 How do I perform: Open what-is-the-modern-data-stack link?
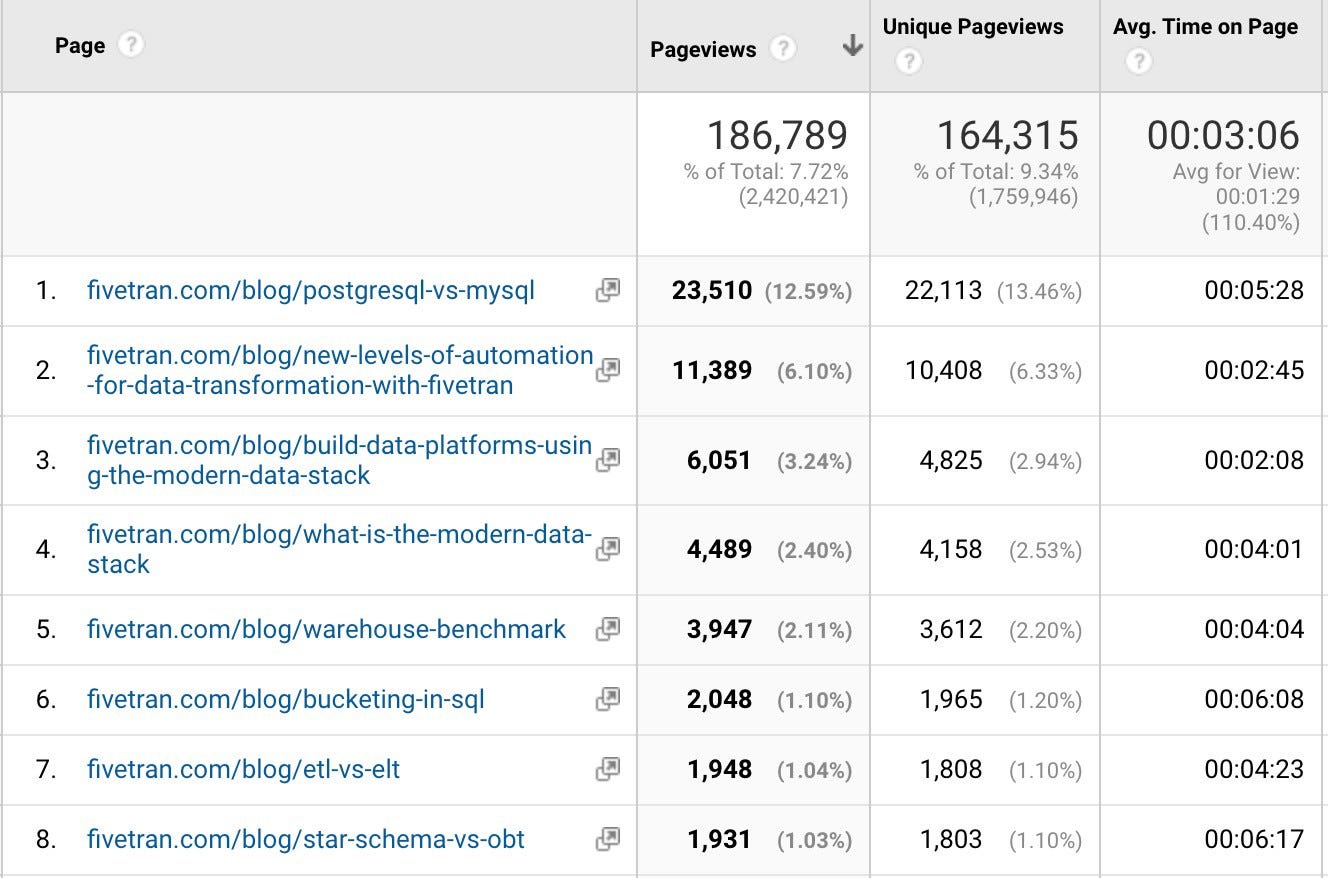340,548
